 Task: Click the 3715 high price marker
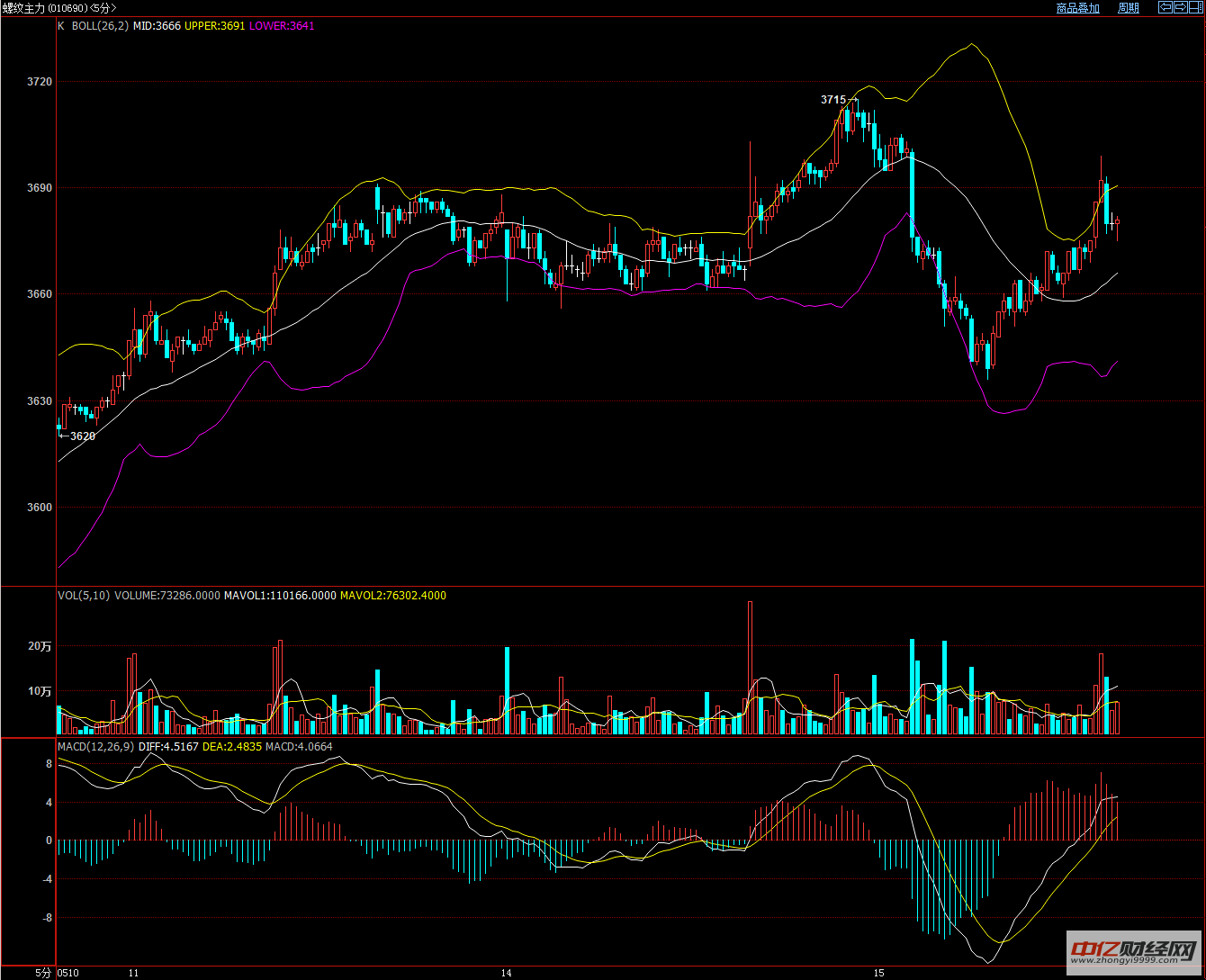pyautogui.click(x=832, y=100)
